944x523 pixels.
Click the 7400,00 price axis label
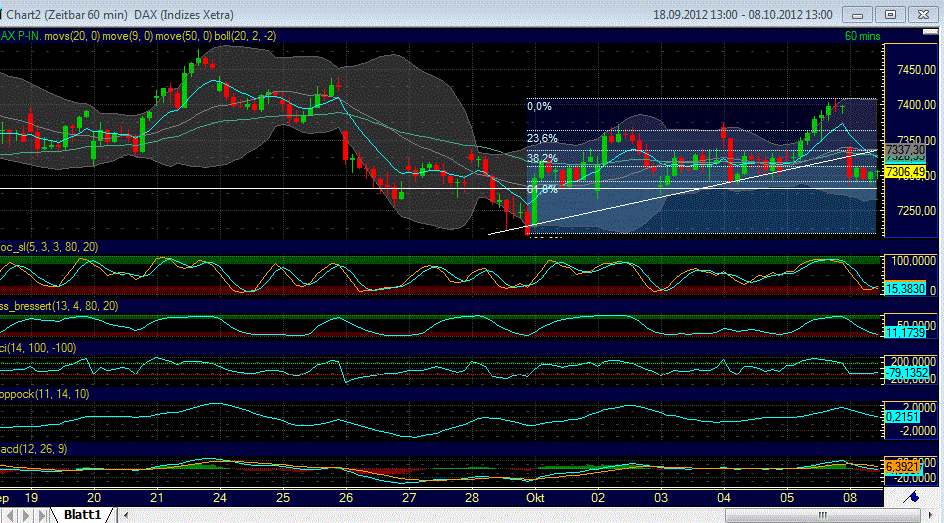(916, 105)
